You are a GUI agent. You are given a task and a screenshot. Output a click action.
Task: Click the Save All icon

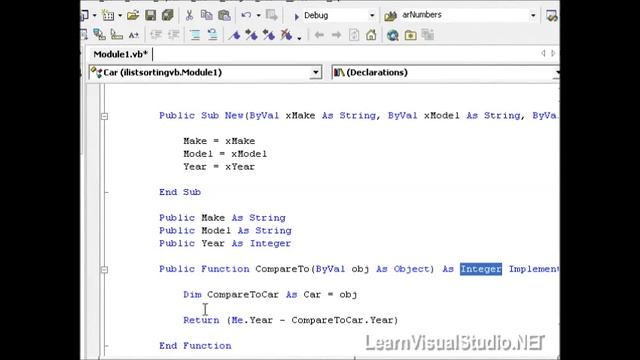point(167,16)
